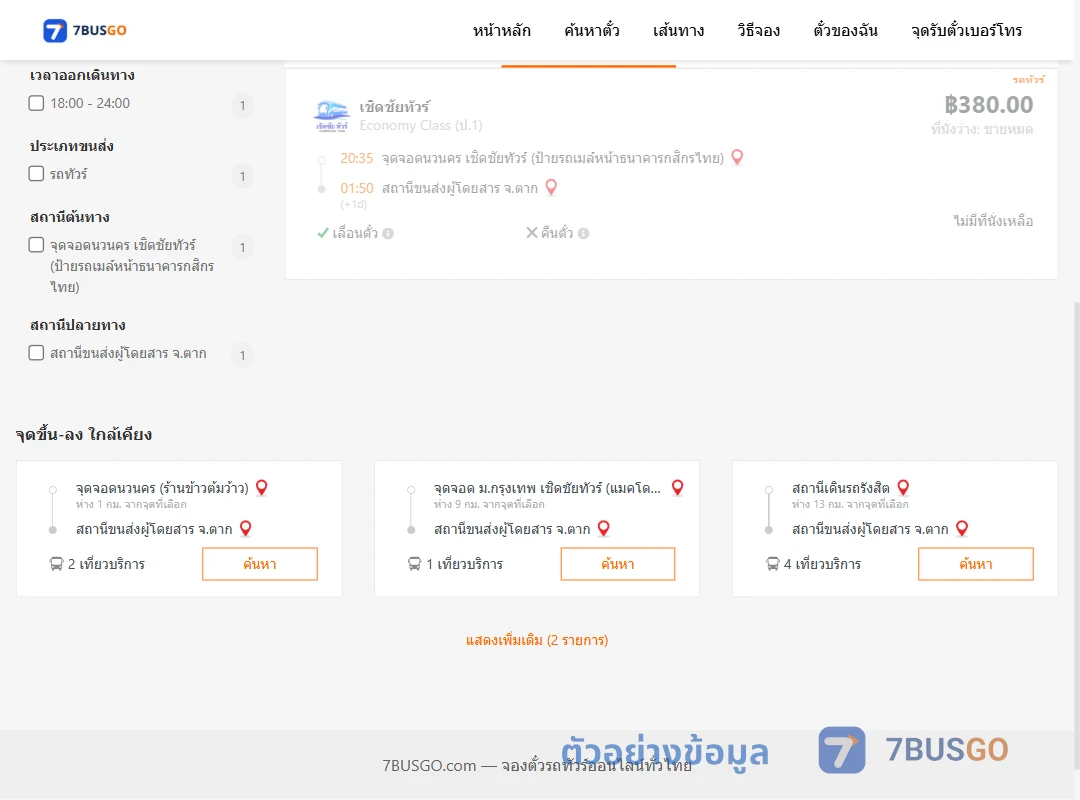Click the ที่นั่งว่าง: ขายหมด text
This screenshot has width=1080, height=800.
982,130
